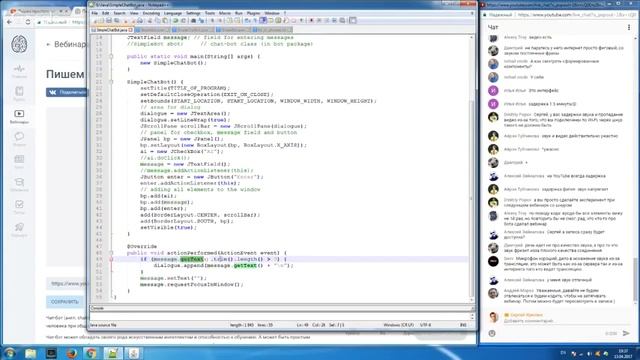The width and height of the screenshot is (640, 360).
Task: Open Вебинары section in left sidebar
Action: (x=19, y=116)
